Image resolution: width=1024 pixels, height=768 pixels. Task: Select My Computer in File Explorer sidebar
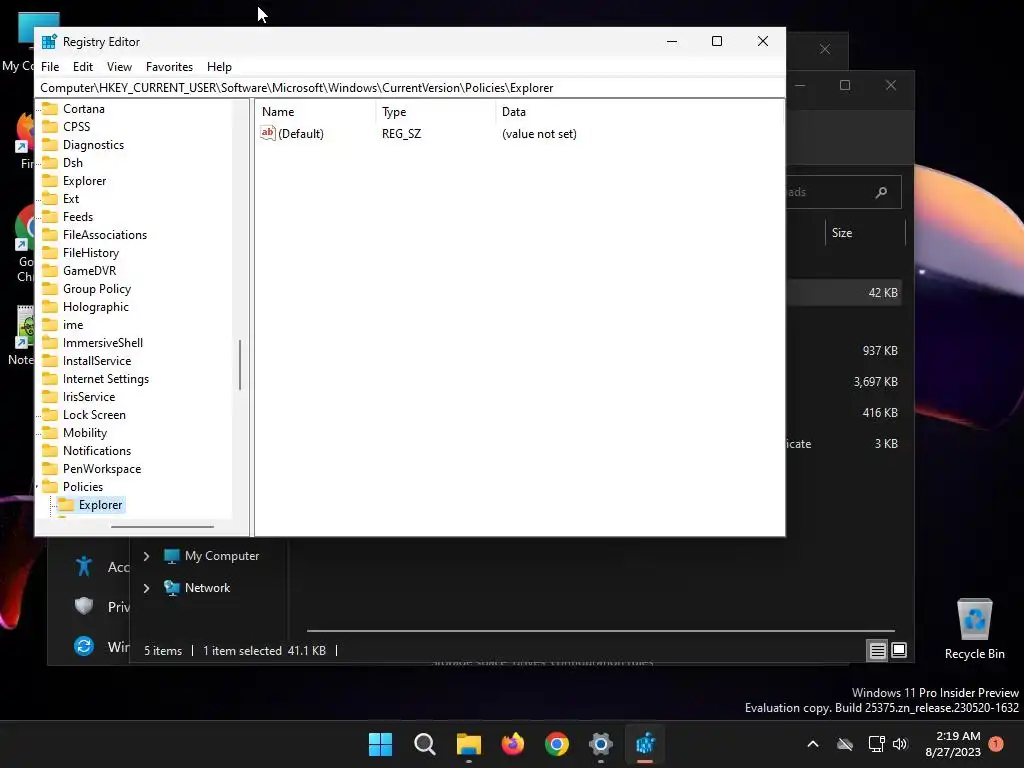click(x=221, y=556)
